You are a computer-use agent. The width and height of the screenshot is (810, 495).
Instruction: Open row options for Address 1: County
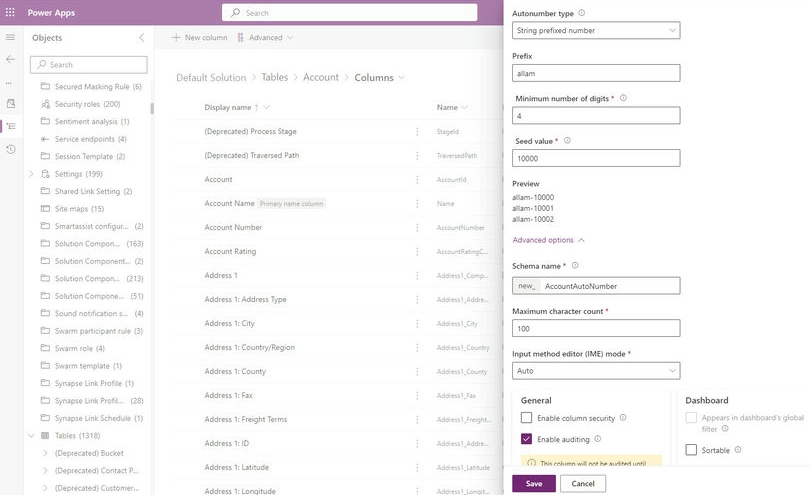coord(417,372)
